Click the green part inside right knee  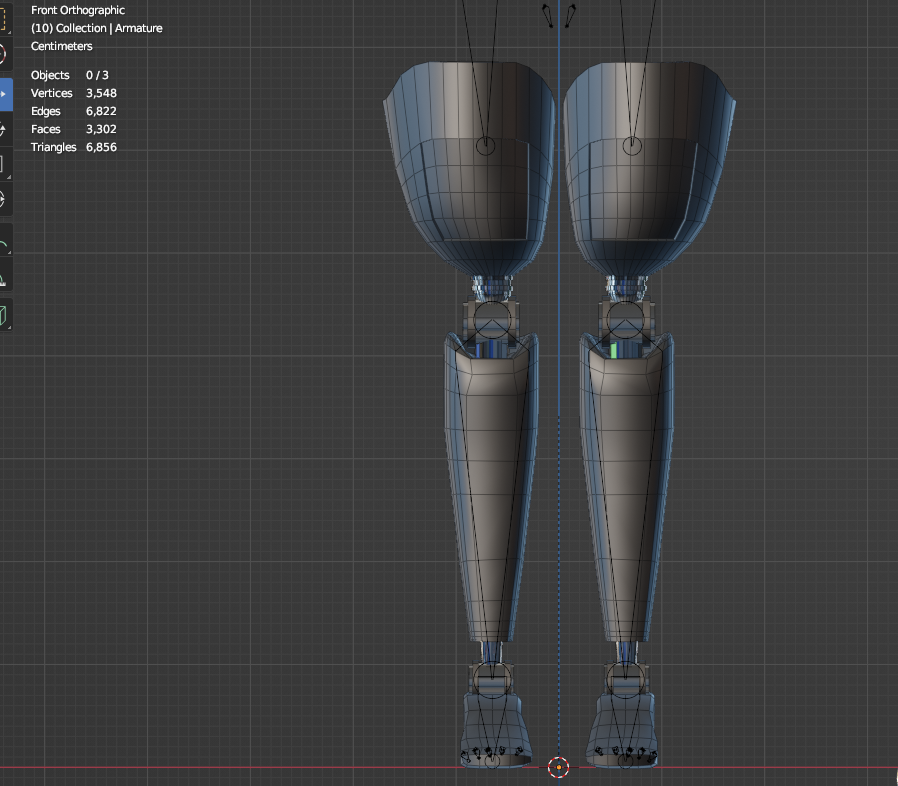click(614, 351)
